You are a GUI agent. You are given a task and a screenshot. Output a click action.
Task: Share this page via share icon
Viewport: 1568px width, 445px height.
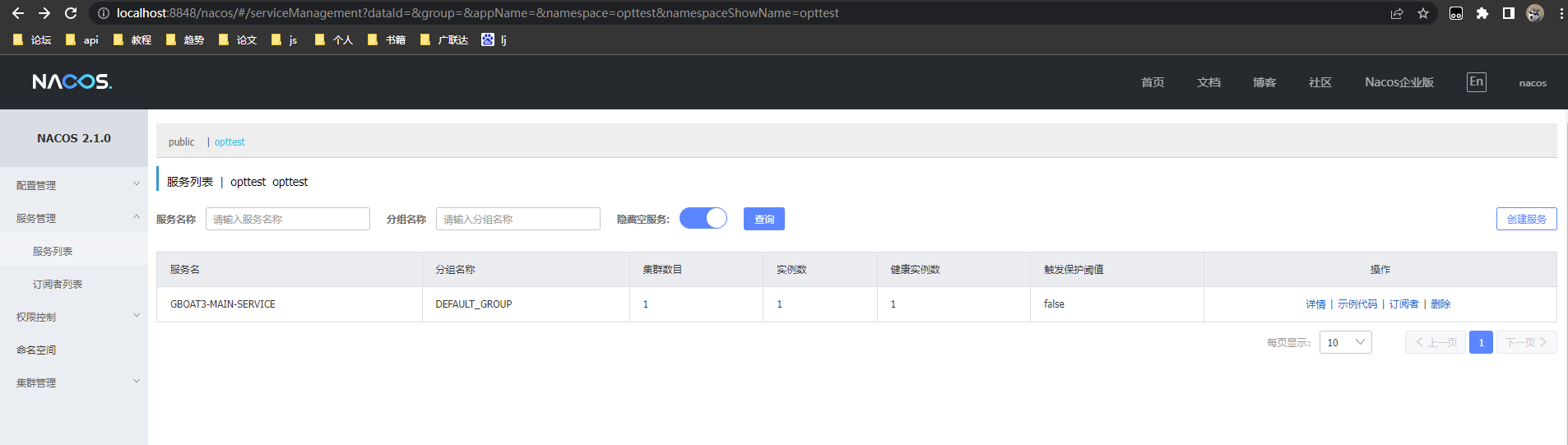1397,13
